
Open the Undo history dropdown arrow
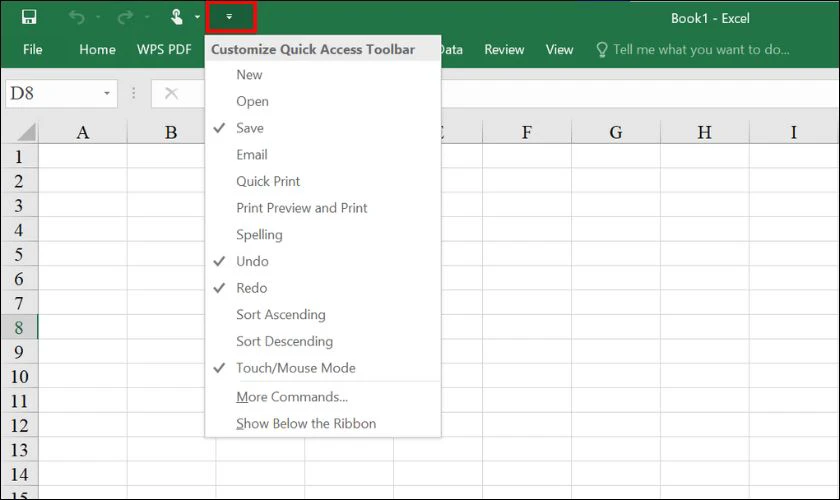[98, 17]
